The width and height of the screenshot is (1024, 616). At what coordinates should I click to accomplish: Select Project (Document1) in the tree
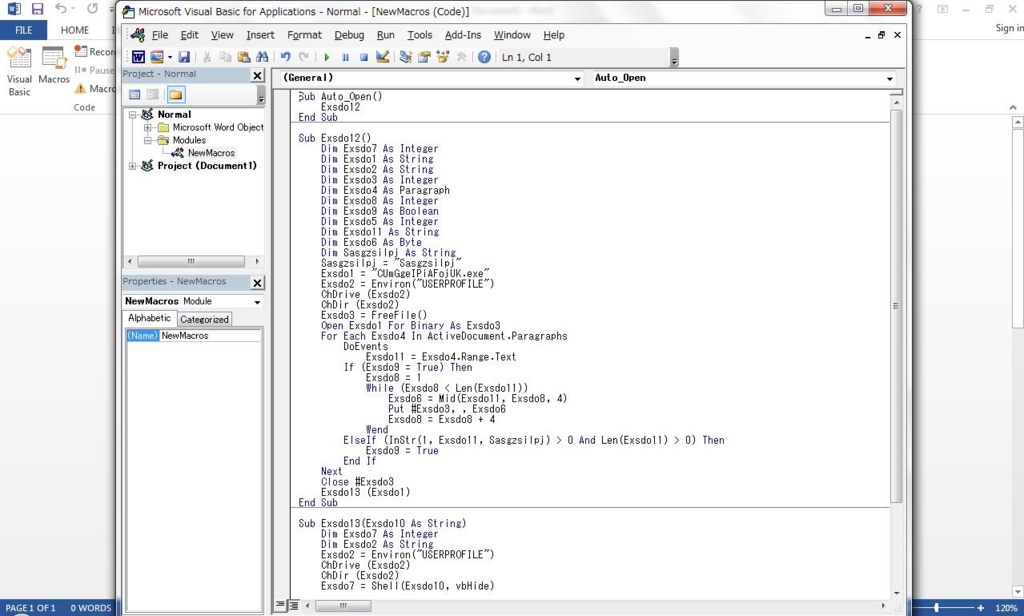pos(207,166)
